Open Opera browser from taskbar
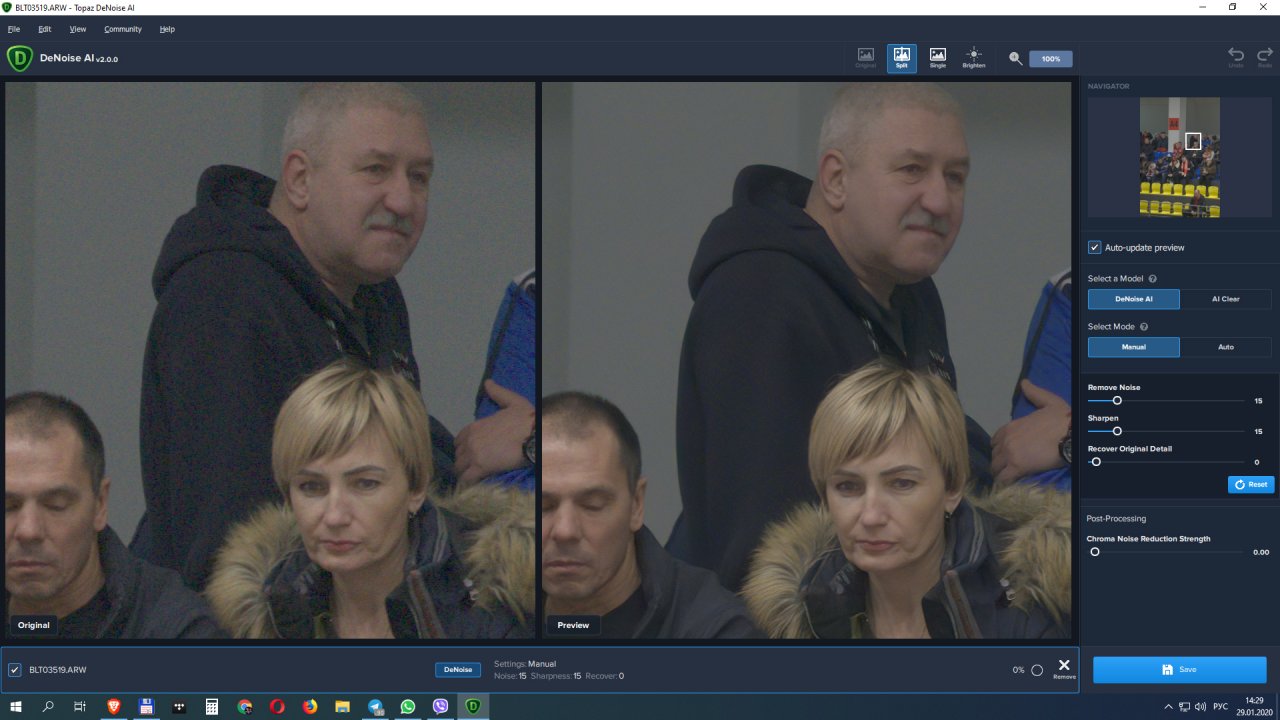1280x720 pixels. pos(277,706)
